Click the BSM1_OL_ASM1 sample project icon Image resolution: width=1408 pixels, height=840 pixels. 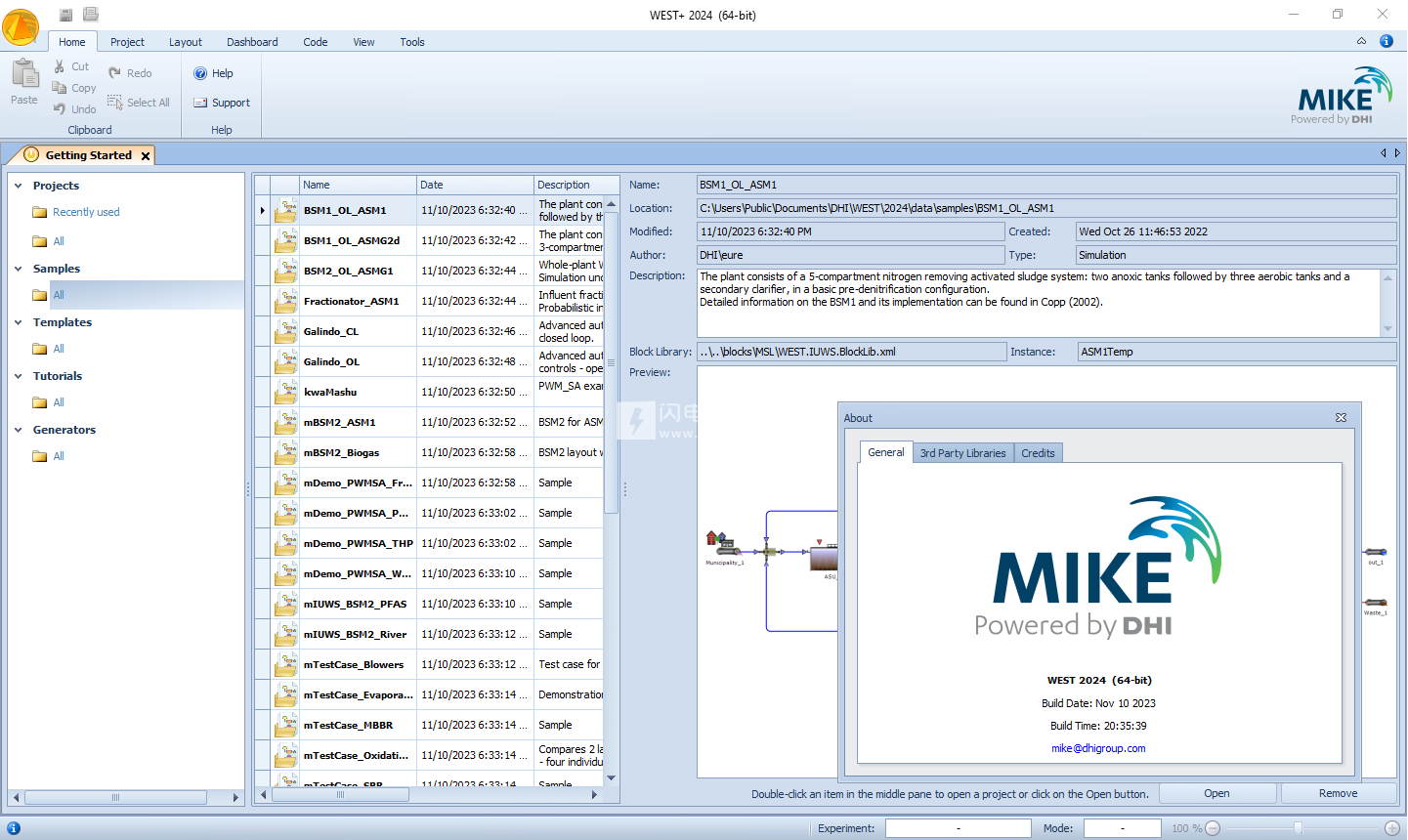point(284,210)
